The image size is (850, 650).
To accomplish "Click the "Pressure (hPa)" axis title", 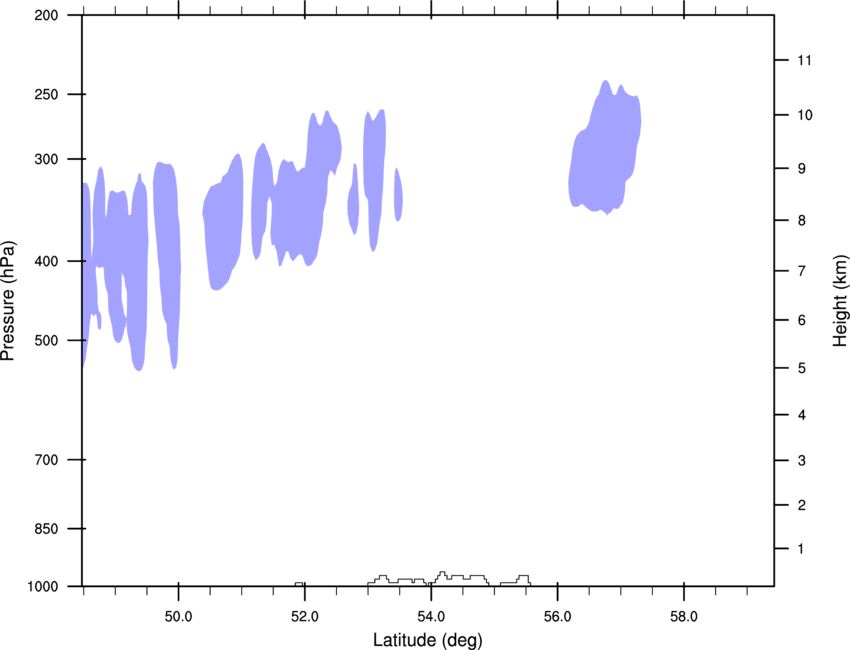I will pos(8,301).
